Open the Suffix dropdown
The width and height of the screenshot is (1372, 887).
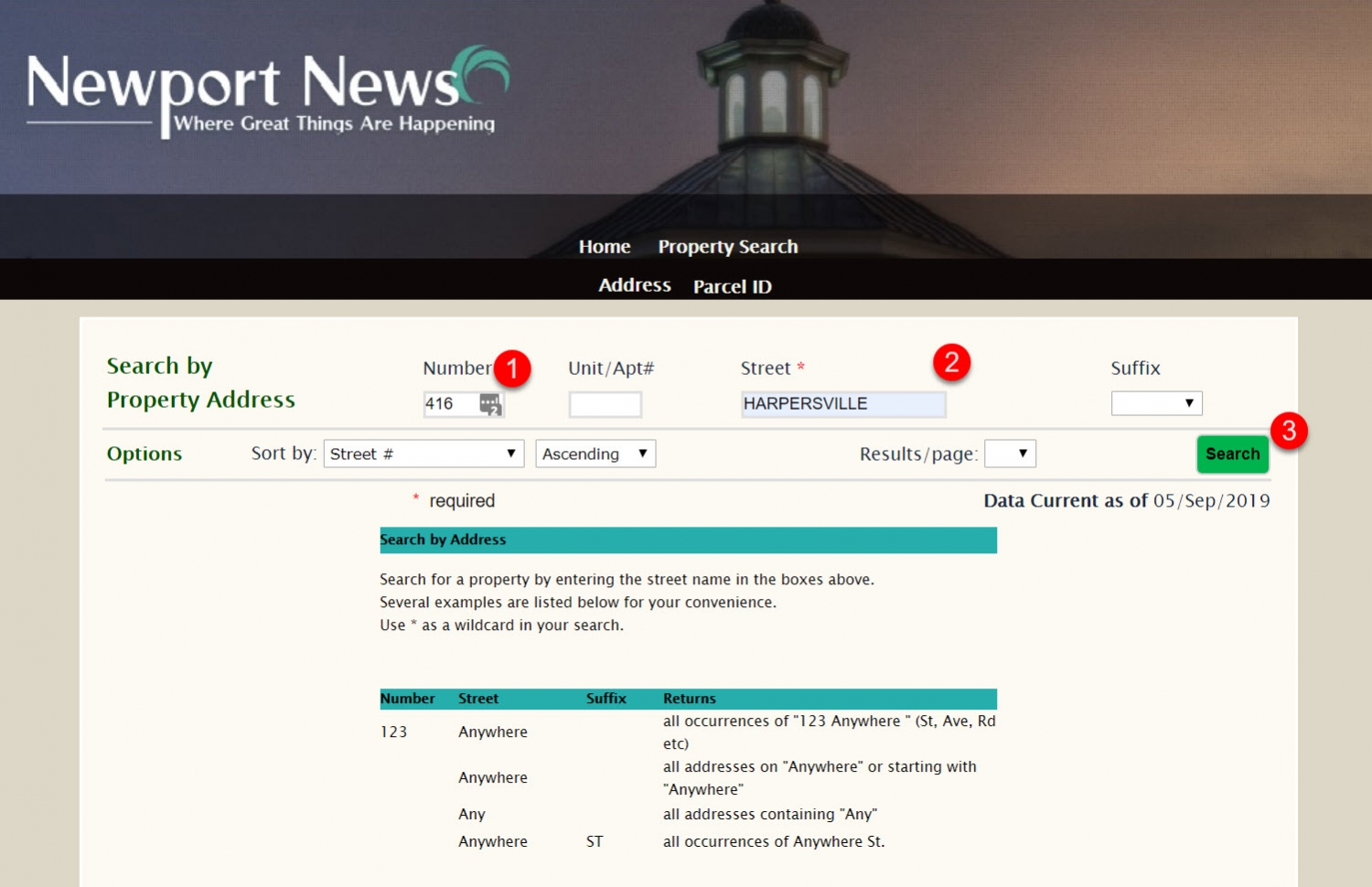[1156, 402]
